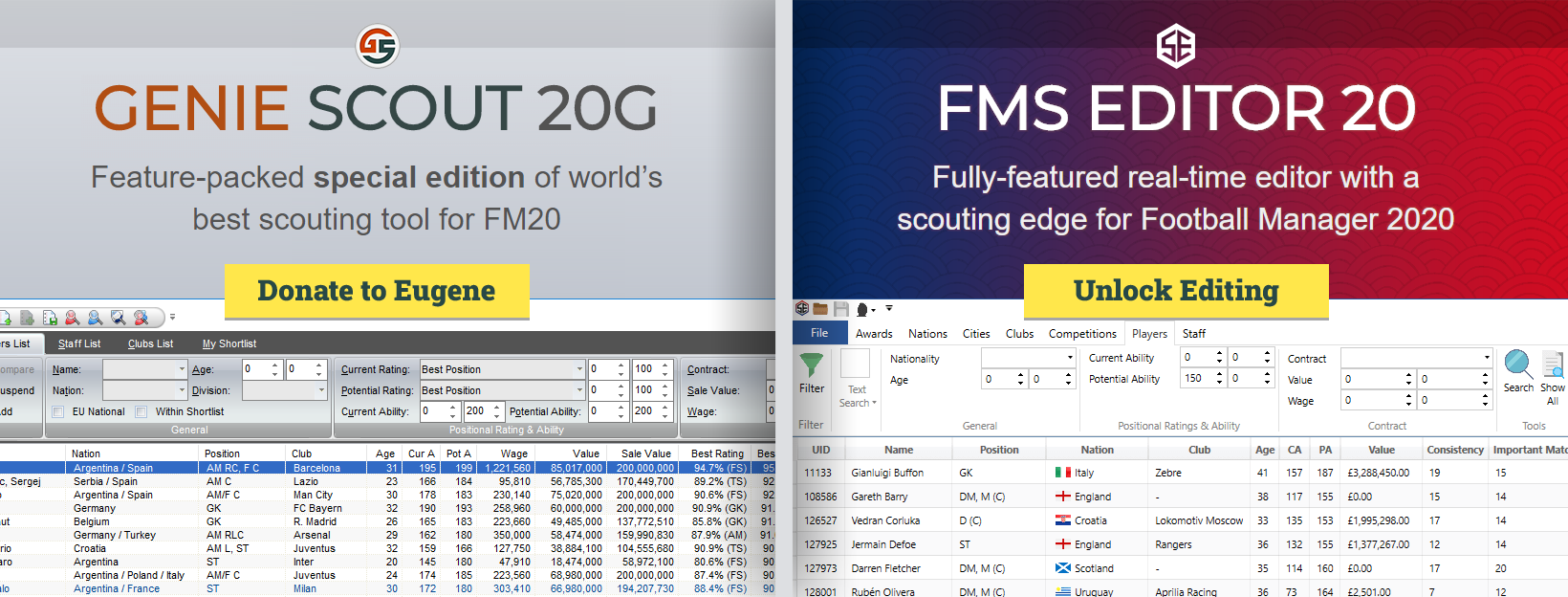Click Gianluigi Buffon name cell
This screenshot has width=1568, height=597.
click(887, 473)
